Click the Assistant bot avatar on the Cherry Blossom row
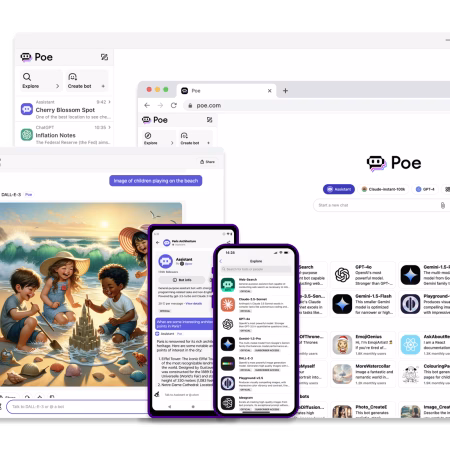 click(x=27, y=109)
